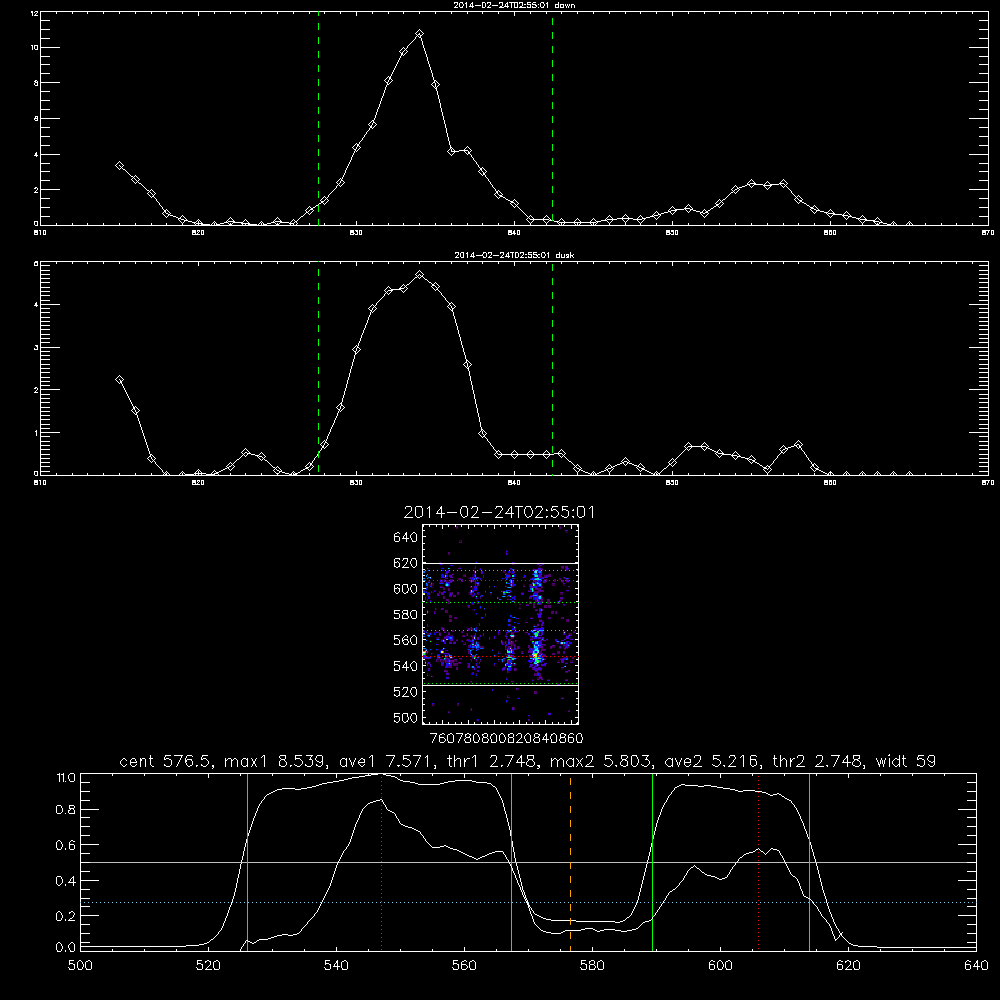Click the '580' label on spectrogram y-axis

click(x=406, y=615)
